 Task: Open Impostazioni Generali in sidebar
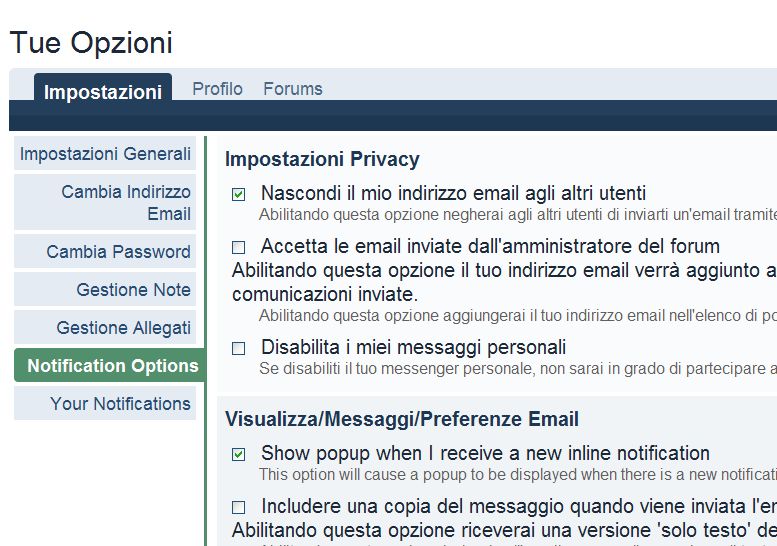(x=105, y=154)
